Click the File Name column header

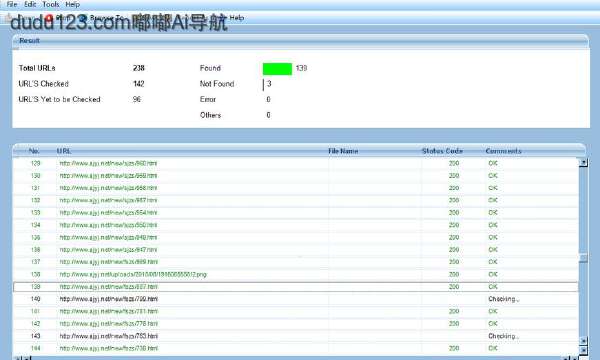343,151
